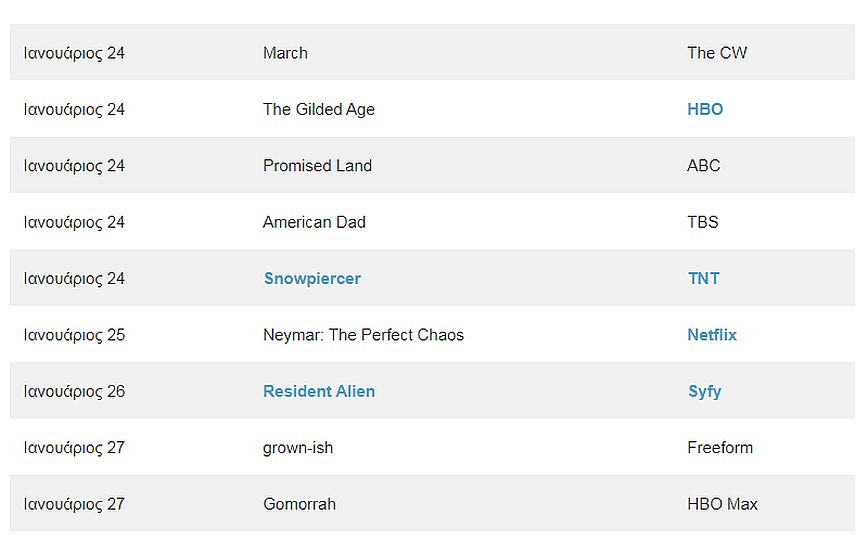This screenshot has width=868, height=554.
Task: Select the March show title
Action: point(285,53)
